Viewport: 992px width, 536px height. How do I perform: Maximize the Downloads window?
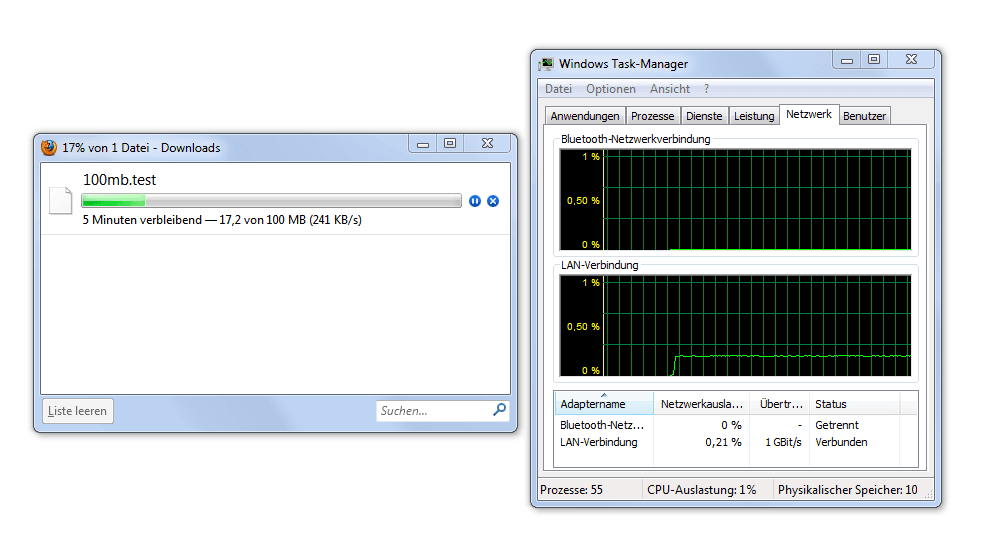point(450,144)
